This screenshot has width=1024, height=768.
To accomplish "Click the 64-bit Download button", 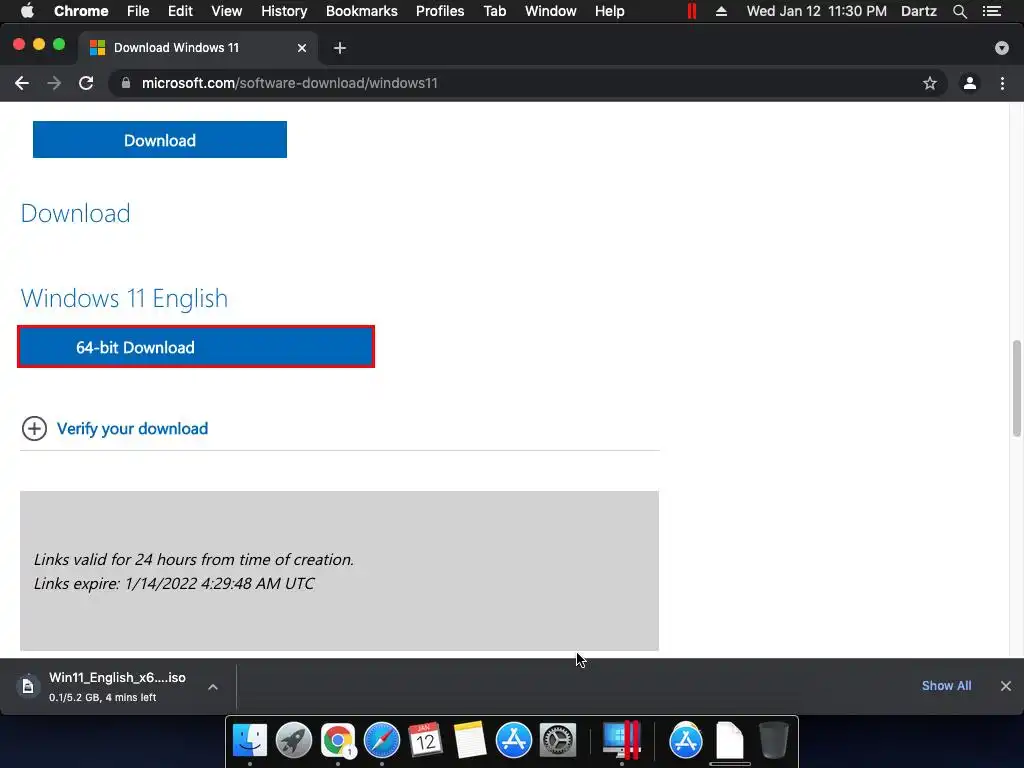I will tap(196, 347).
